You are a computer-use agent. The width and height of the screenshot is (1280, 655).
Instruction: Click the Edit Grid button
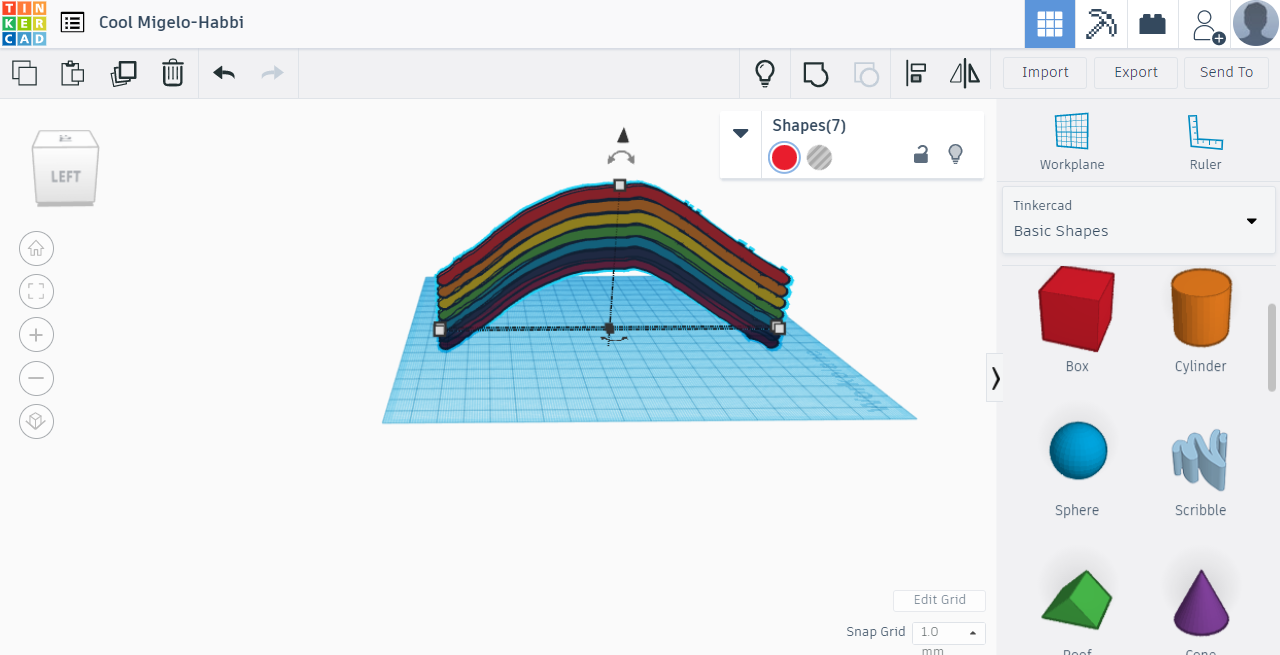(939, 600)
